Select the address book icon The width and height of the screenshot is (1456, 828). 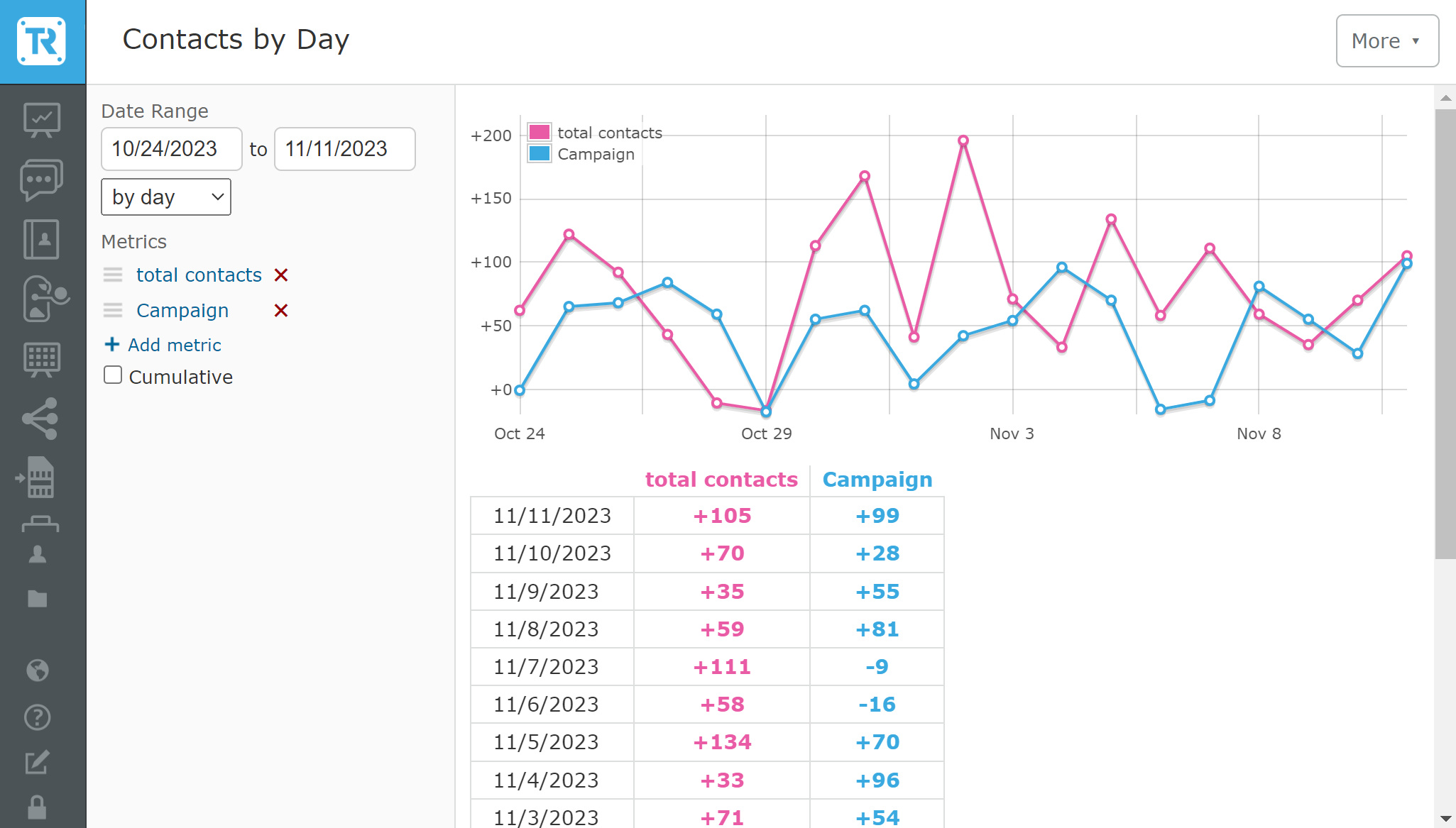[42, 240]
